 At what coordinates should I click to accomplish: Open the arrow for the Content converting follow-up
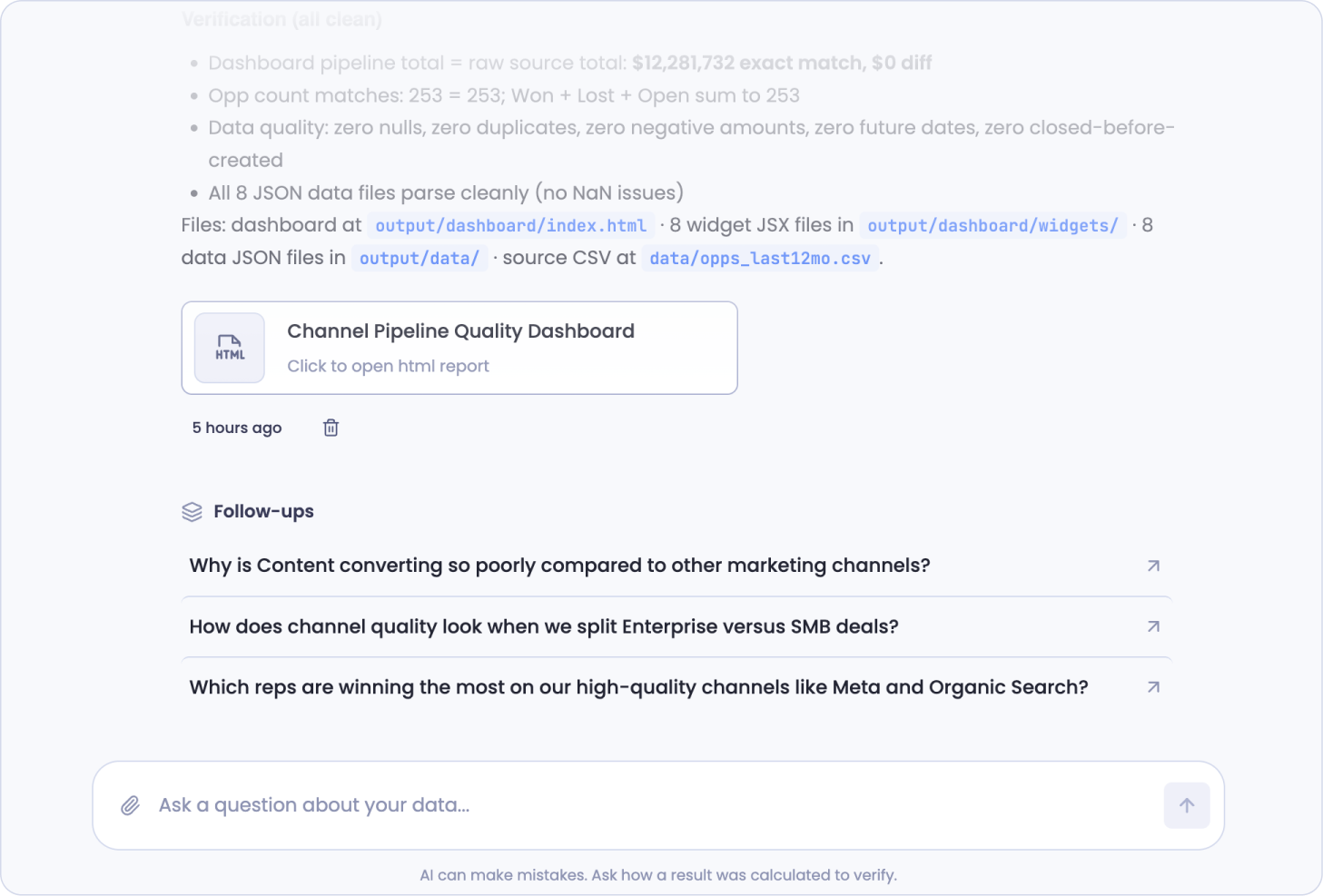point(1153,566)
